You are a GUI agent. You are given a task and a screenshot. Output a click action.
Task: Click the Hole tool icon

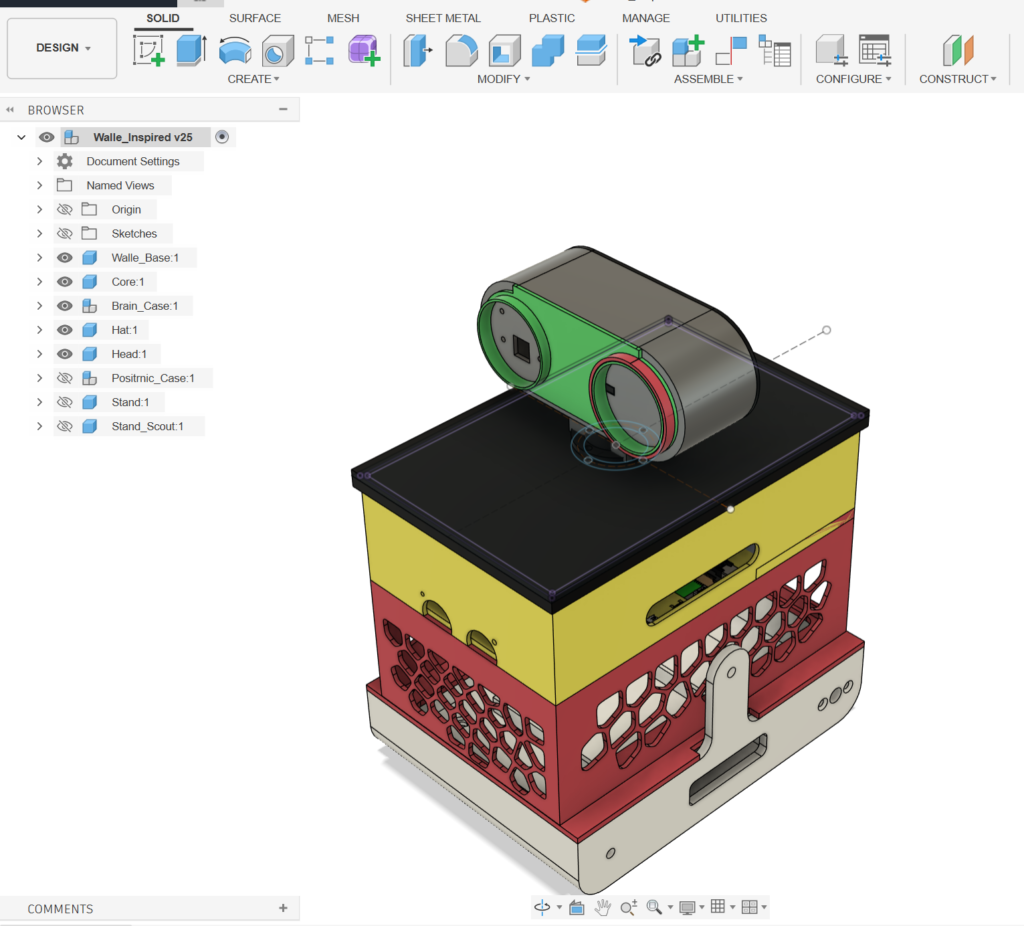pos(277,50)
